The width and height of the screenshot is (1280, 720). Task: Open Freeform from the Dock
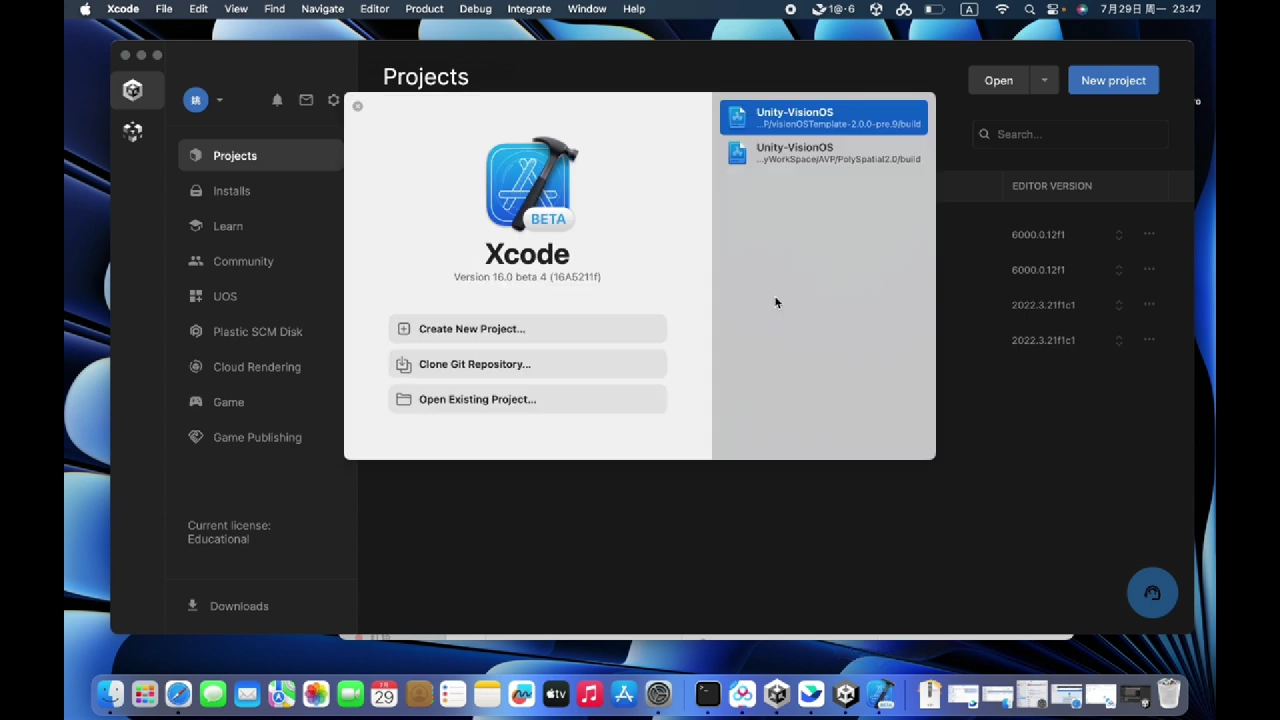tap(522, 694)
